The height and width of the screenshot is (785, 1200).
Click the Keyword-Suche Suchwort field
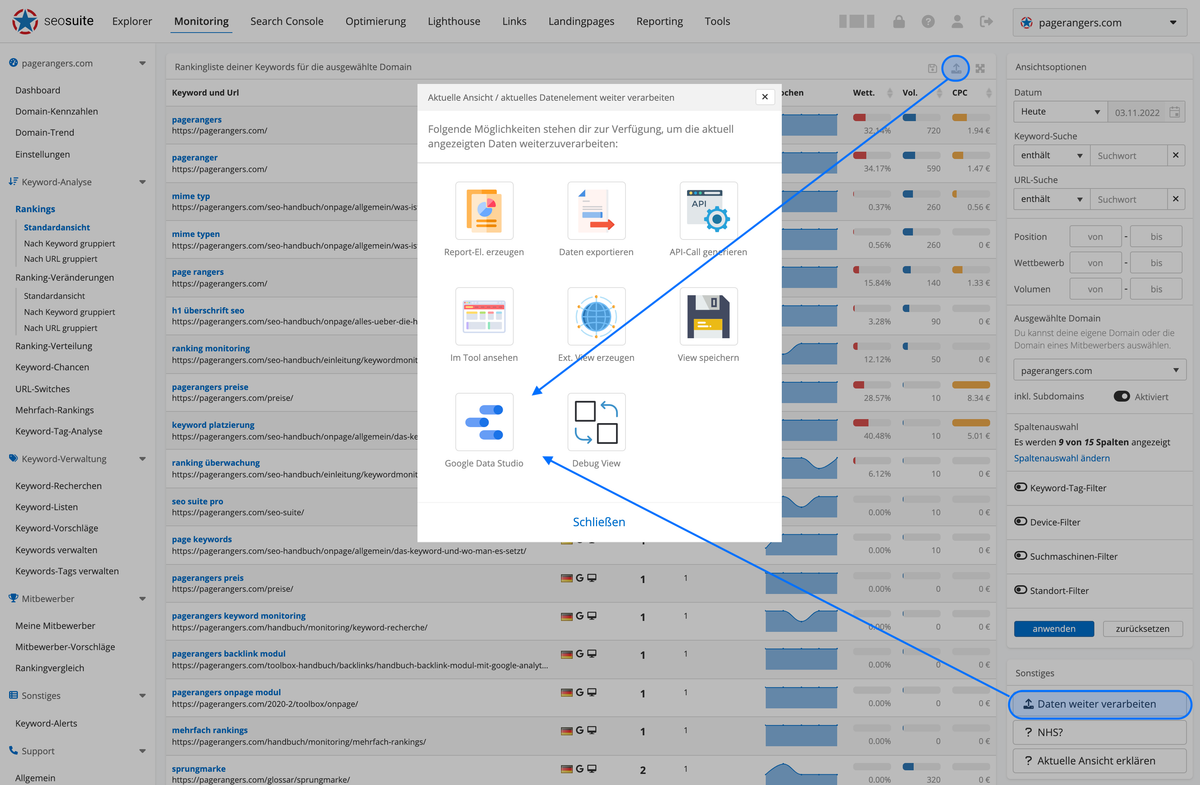click(x=1129, y=156)
